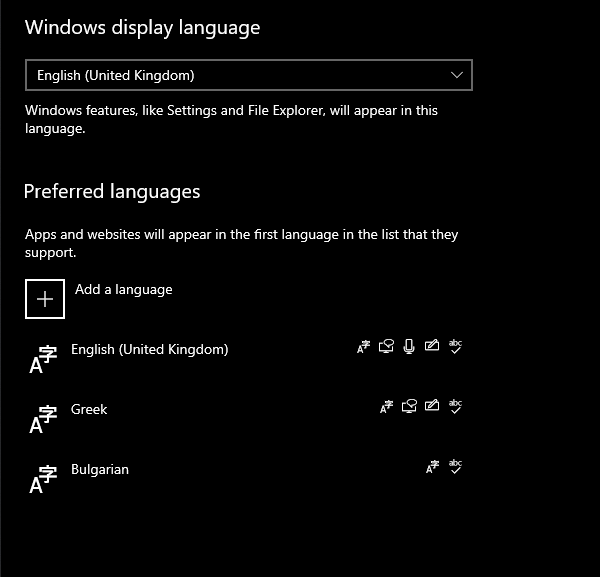This screenshot has height=577, width=600.
Task: Click the handwriting icon in the Greek row
Action: coord(432,407)
